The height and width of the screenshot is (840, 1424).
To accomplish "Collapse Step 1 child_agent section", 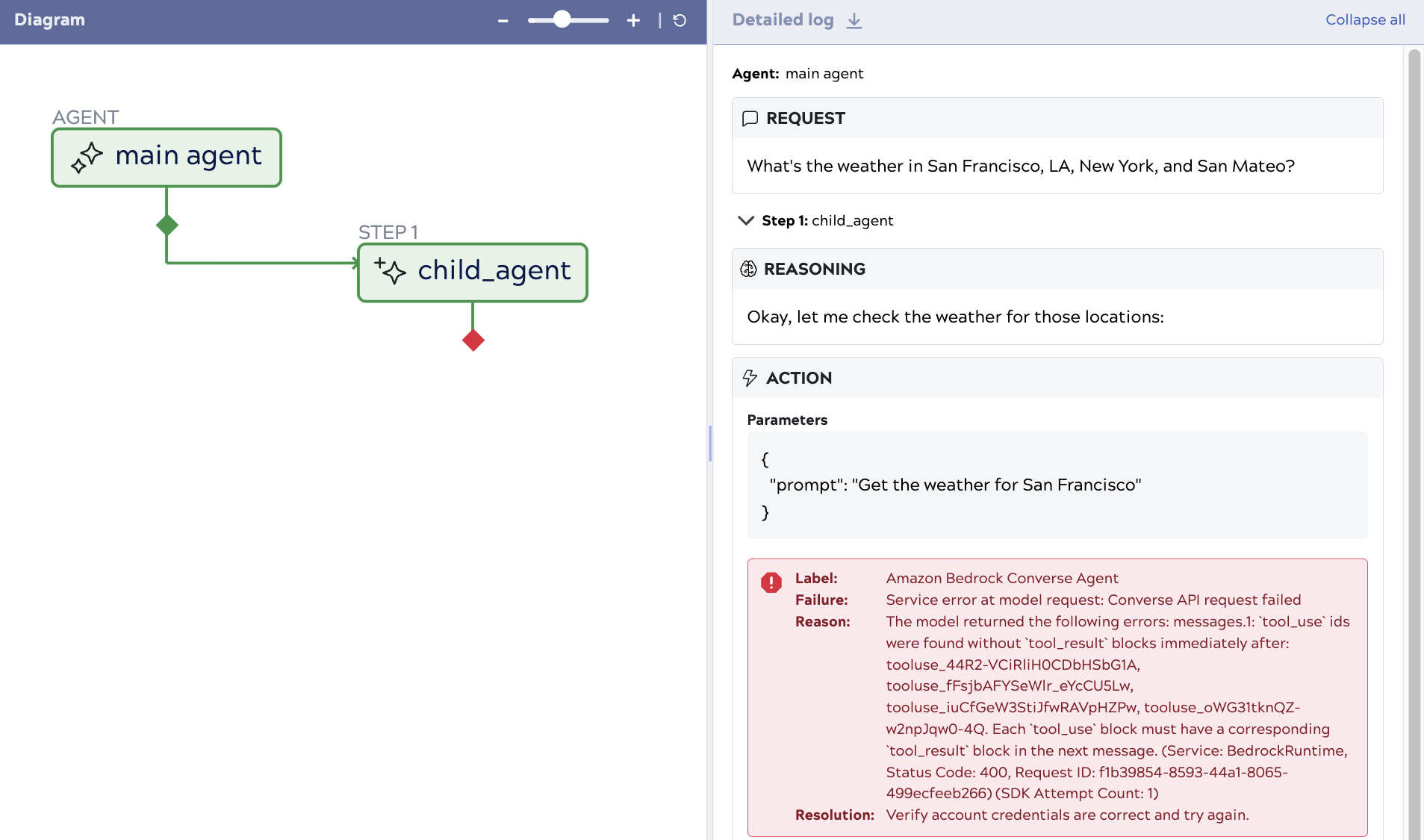I will click(745, 220).
